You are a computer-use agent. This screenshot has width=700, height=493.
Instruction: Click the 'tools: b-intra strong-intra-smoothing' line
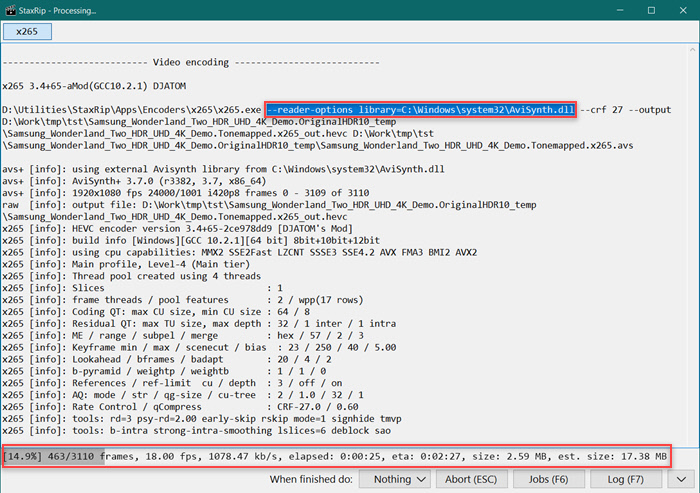pyautogui.click(x=196, y=431)
